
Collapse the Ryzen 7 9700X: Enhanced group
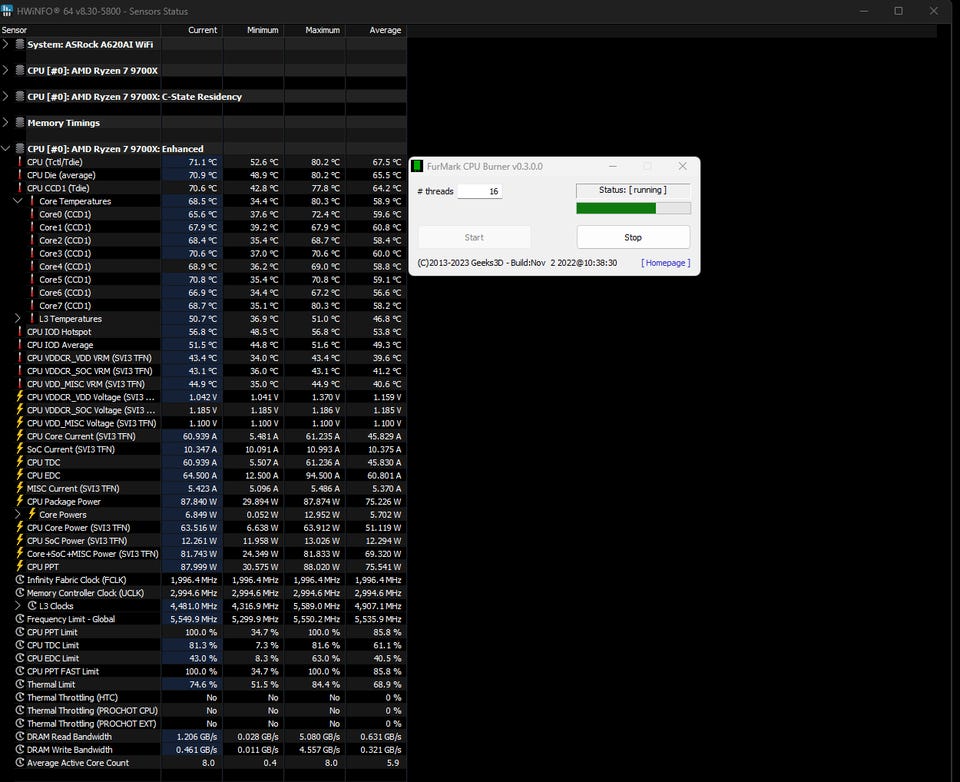click(x=6, y=148)
